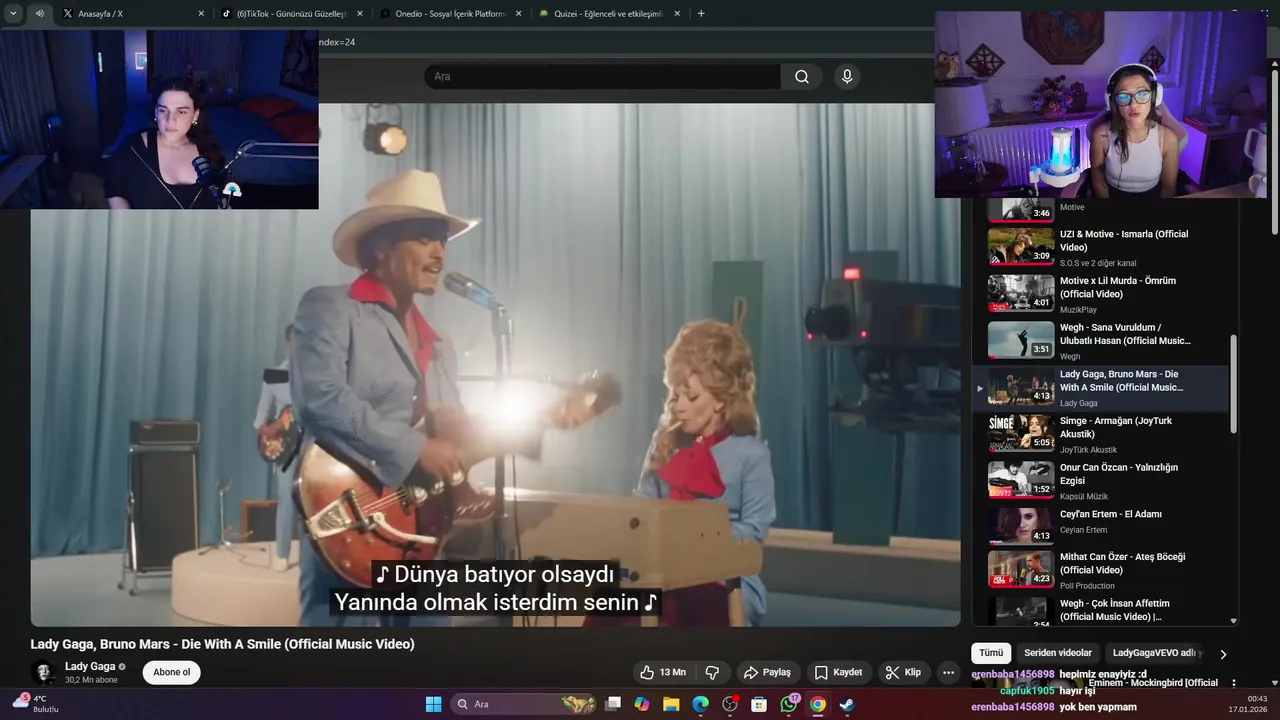Open the weather widget showing 4°C

pos(34,703)
